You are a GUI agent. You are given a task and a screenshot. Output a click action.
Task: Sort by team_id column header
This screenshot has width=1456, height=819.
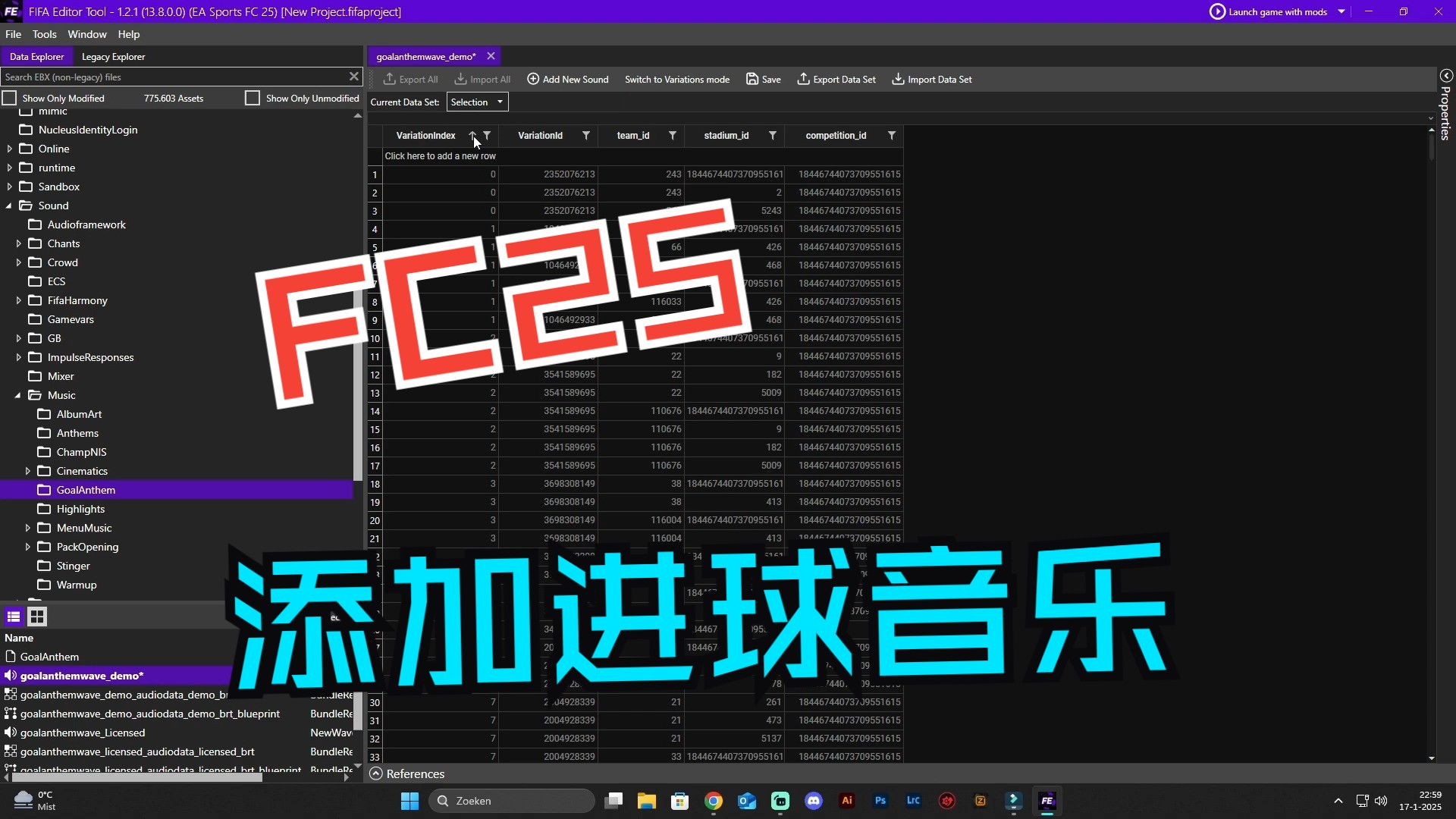tap(633, 136)
